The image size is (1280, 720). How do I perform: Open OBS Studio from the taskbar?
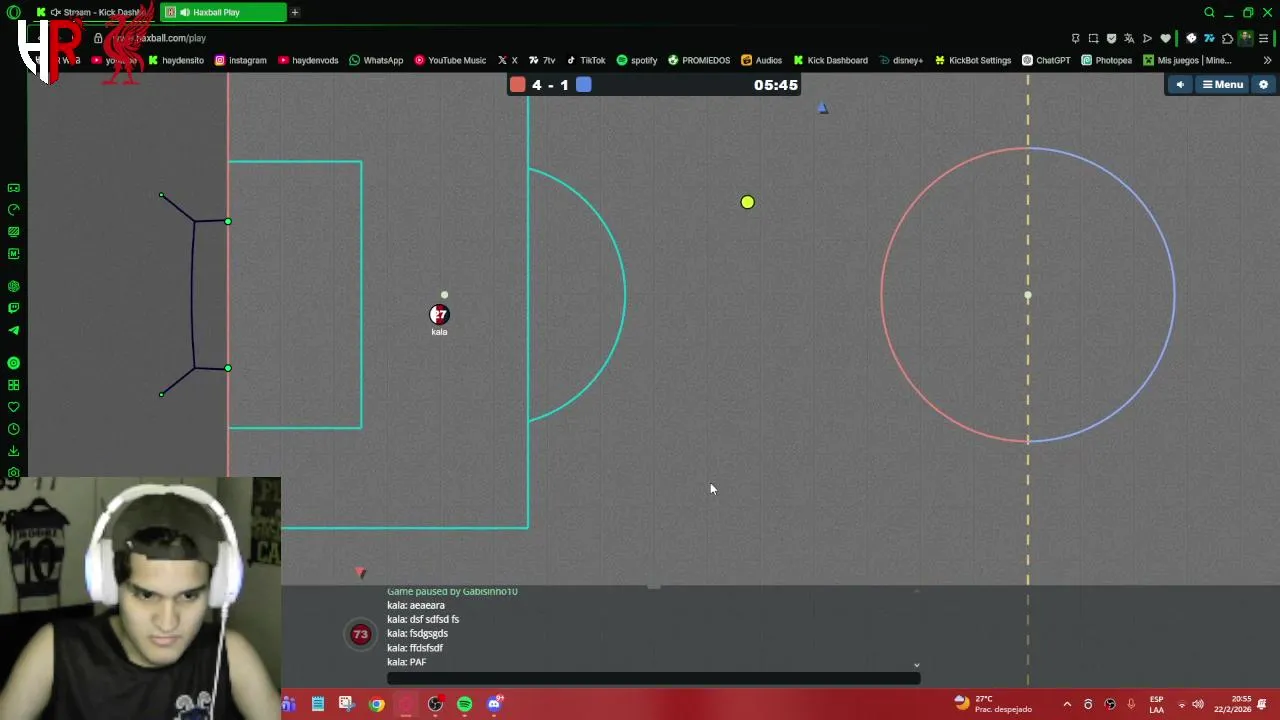[x=435, y=704]
